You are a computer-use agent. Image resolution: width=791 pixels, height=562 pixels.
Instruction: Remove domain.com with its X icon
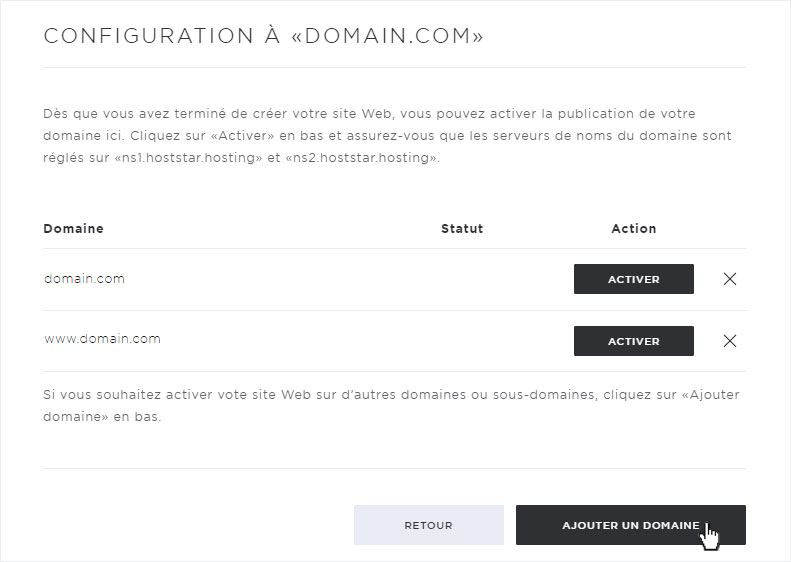(x=729, y=279)
